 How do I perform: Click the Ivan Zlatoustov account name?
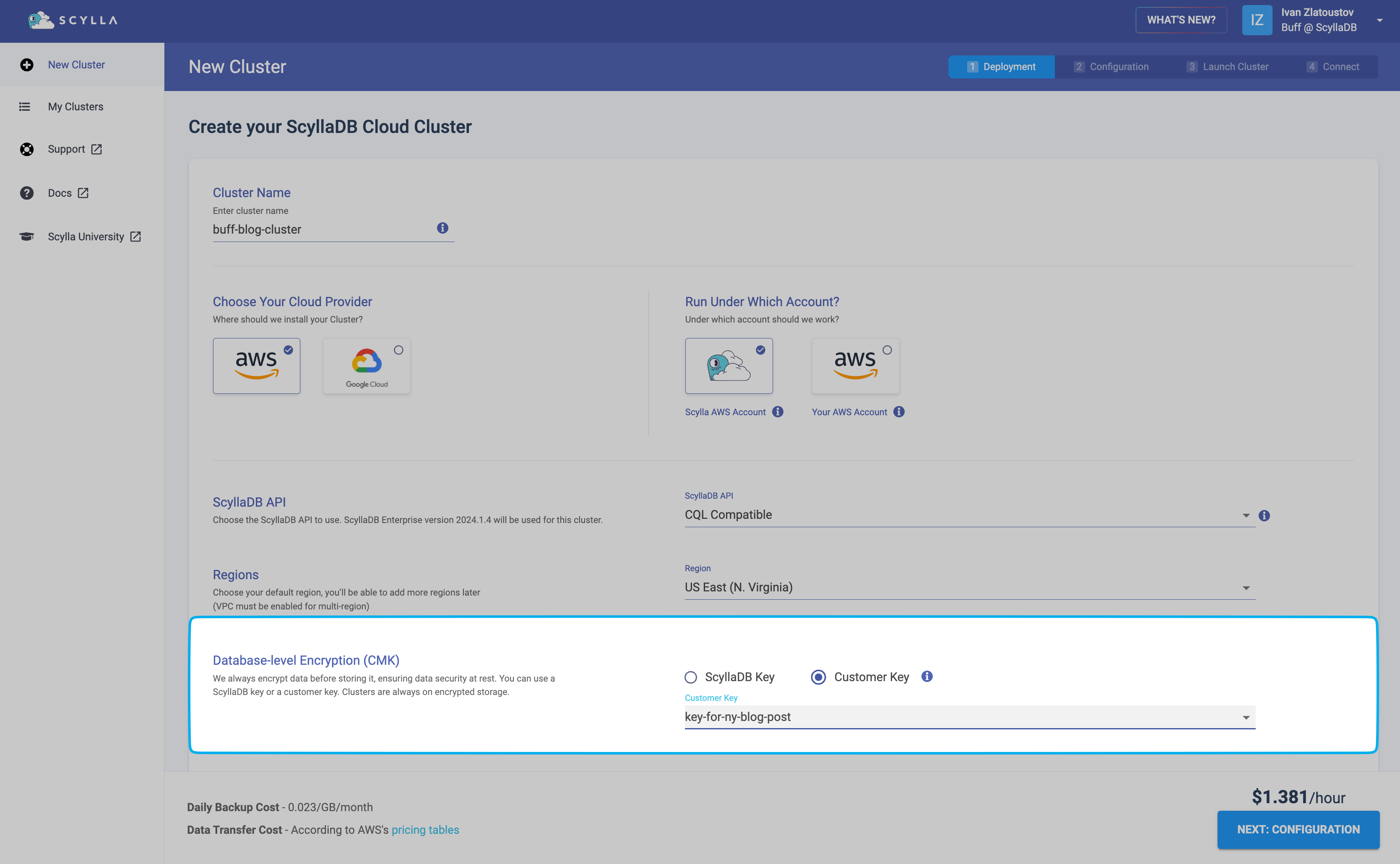tap(1317, 13)
